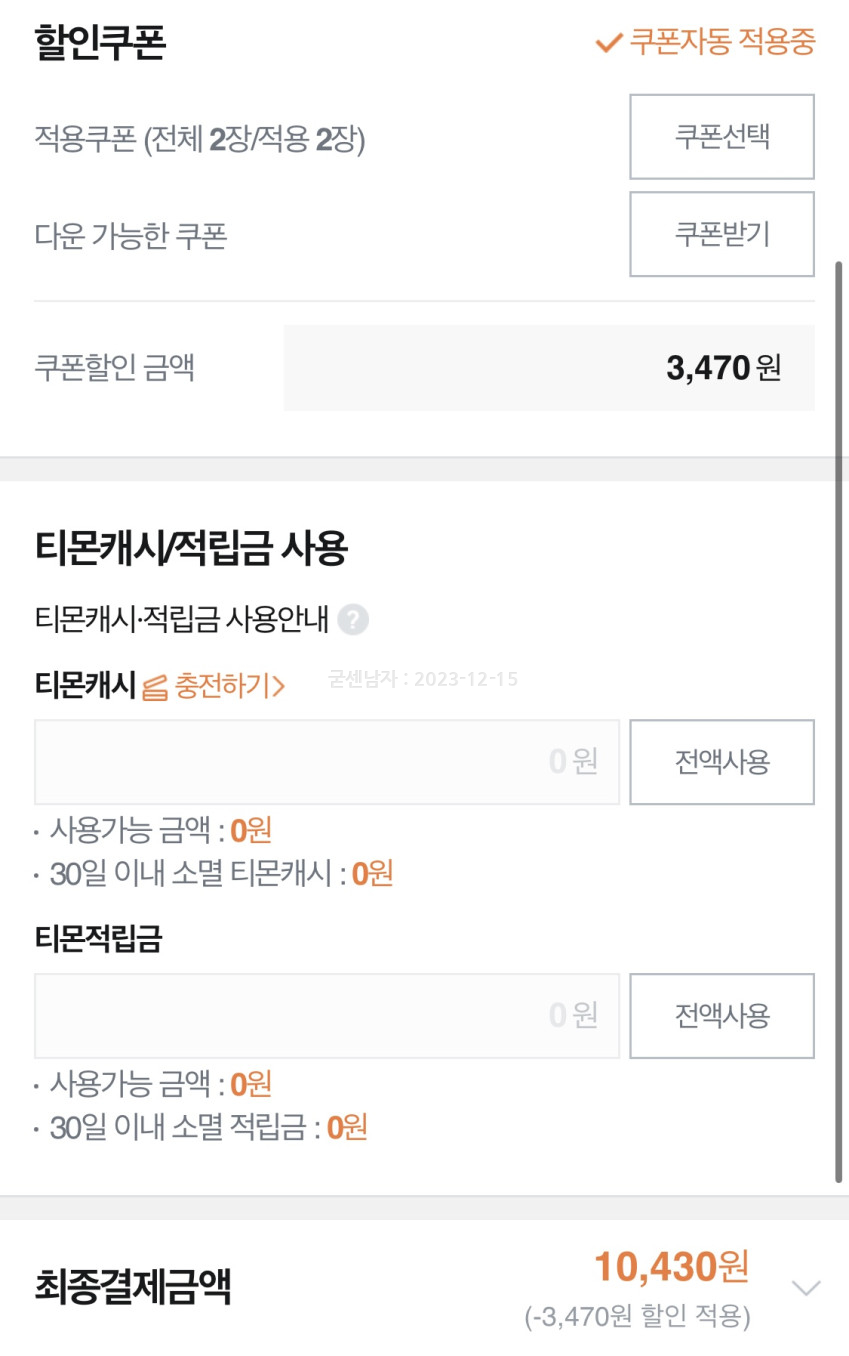The width and height of the screenshot is (849, 1356).
Task: Tap the 10,430원 final payment amount
Action: [671, 1267]
